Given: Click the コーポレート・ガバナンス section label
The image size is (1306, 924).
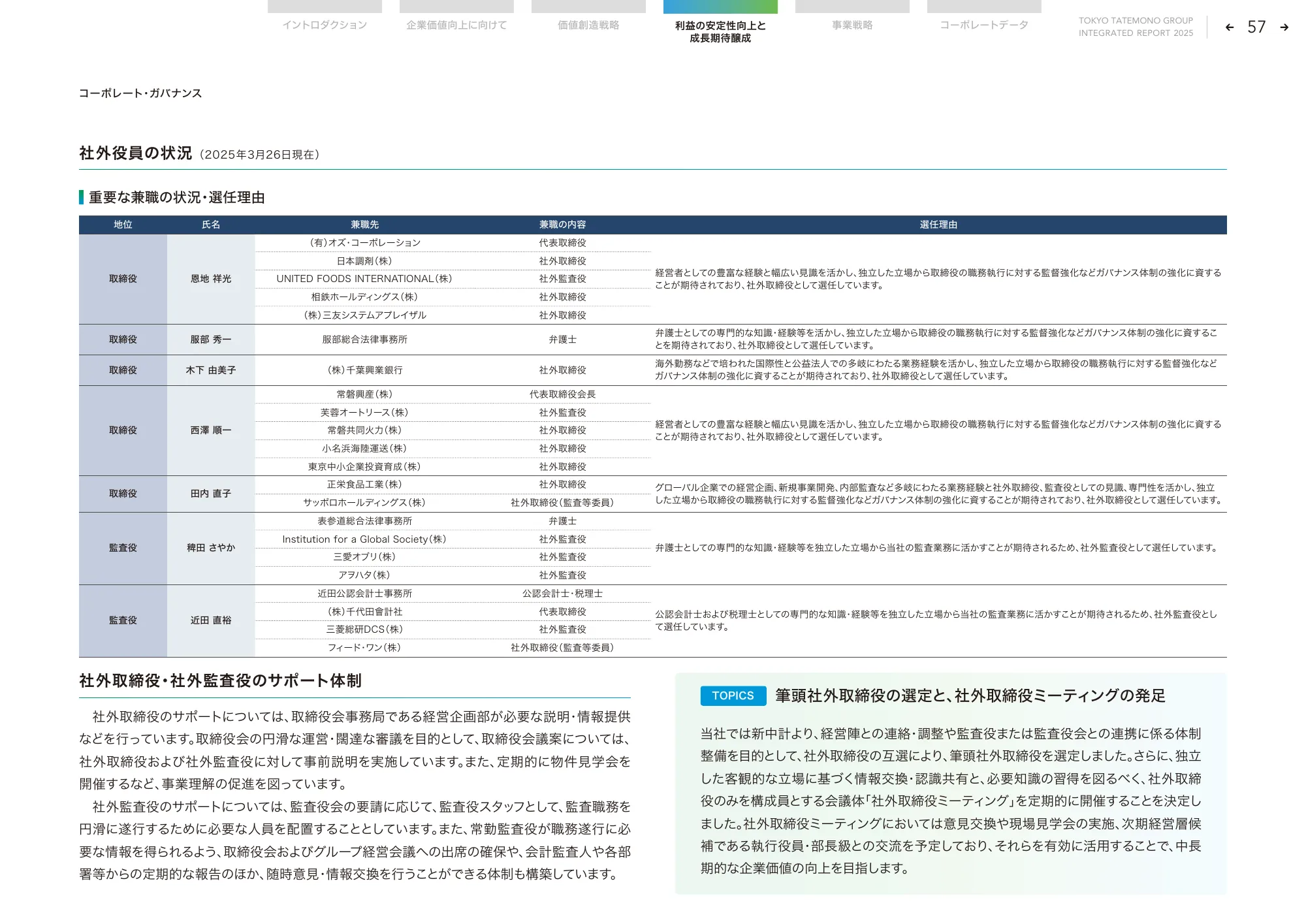Looking at the screenshot, I should click(x=140, y=93).
